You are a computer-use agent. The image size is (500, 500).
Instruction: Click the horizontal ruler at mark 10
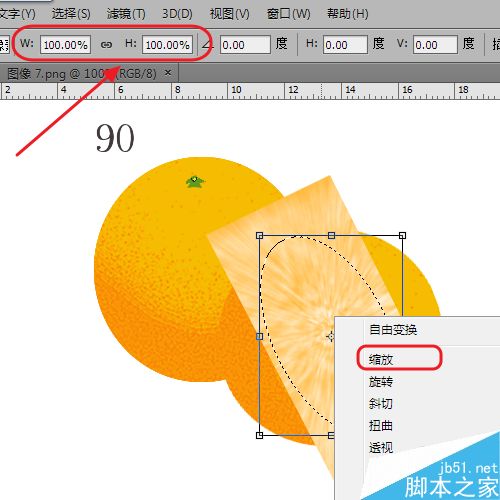236,90
